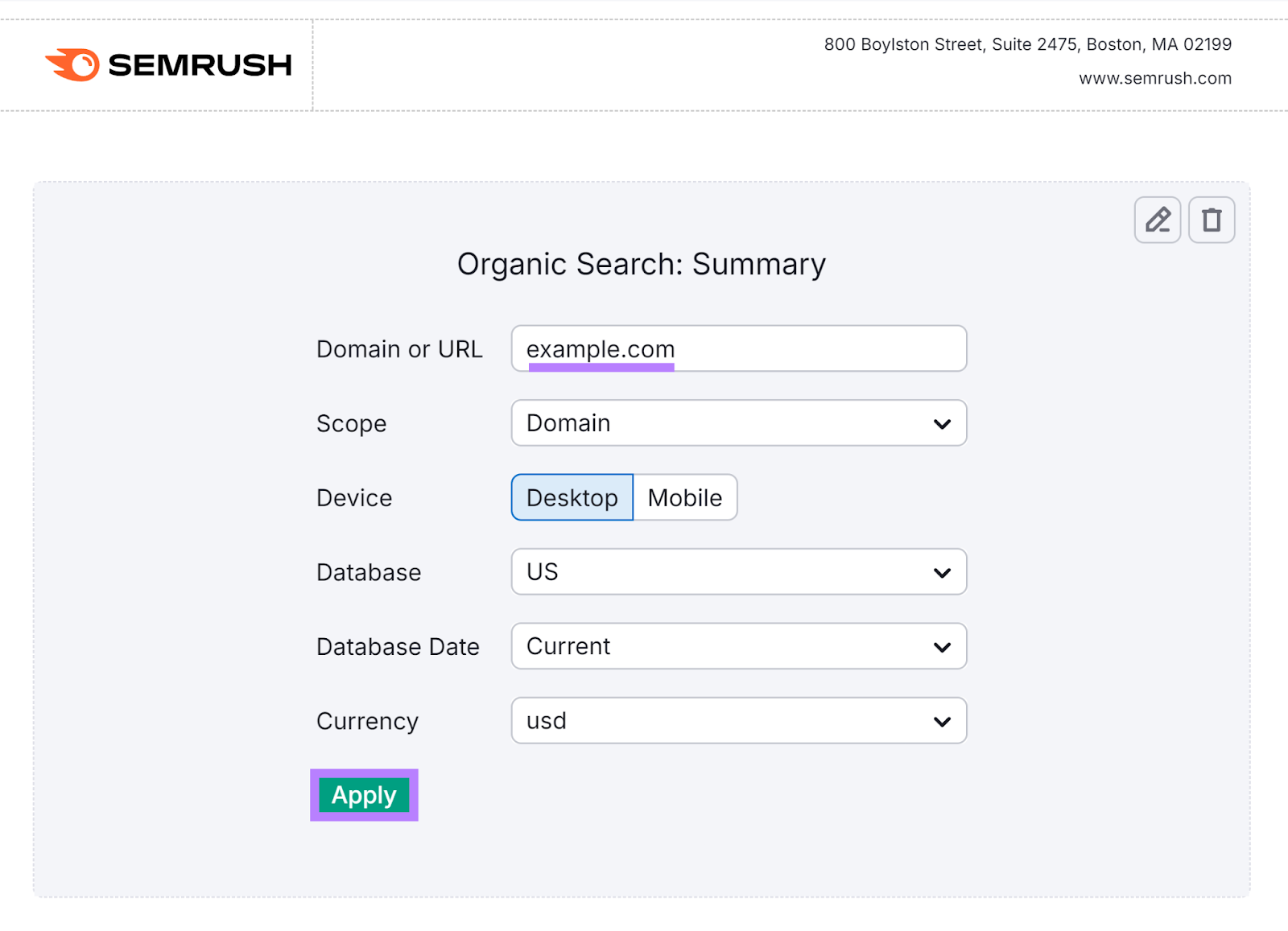Open the Database dropdown showing US

pos(737,571)
